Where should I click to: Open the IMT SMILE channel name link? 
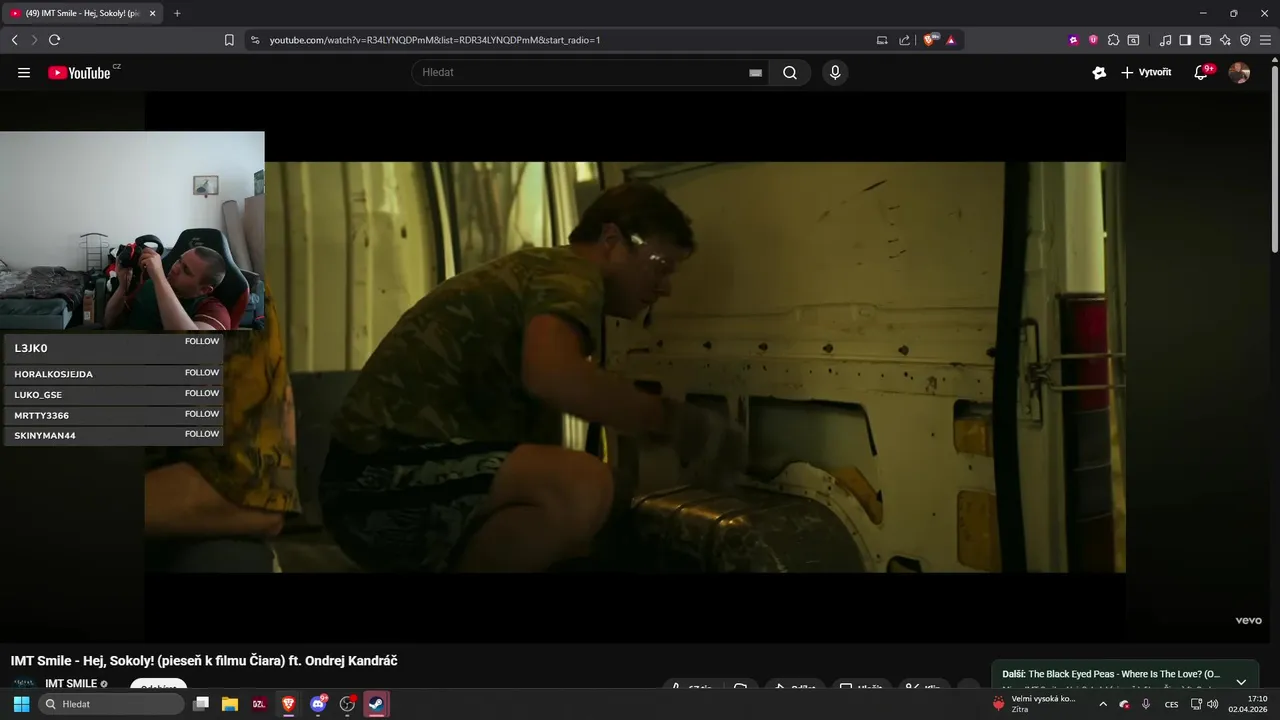coord(71,684)
